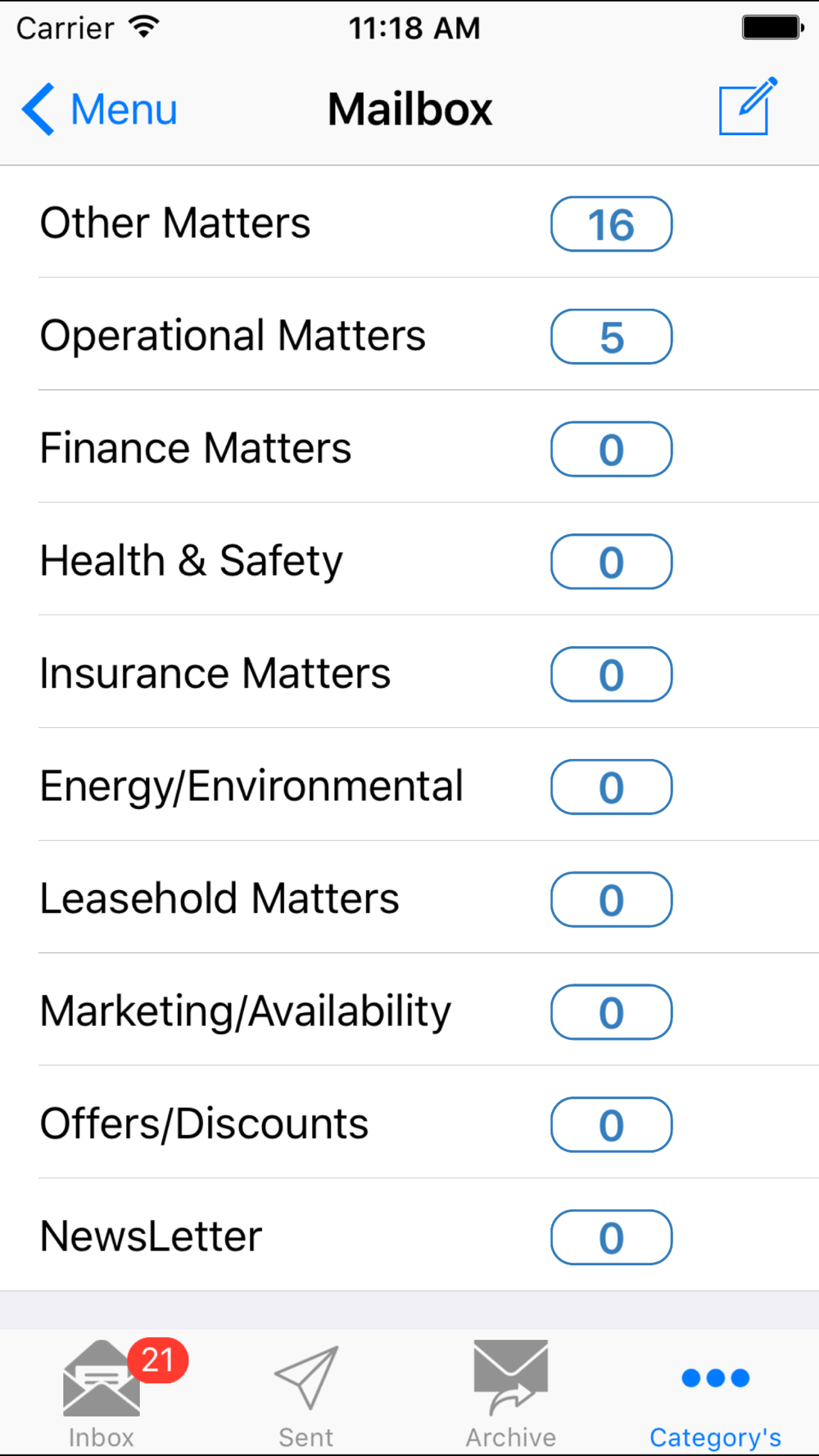Open the Sent paper plane icon

(306, 1377)
